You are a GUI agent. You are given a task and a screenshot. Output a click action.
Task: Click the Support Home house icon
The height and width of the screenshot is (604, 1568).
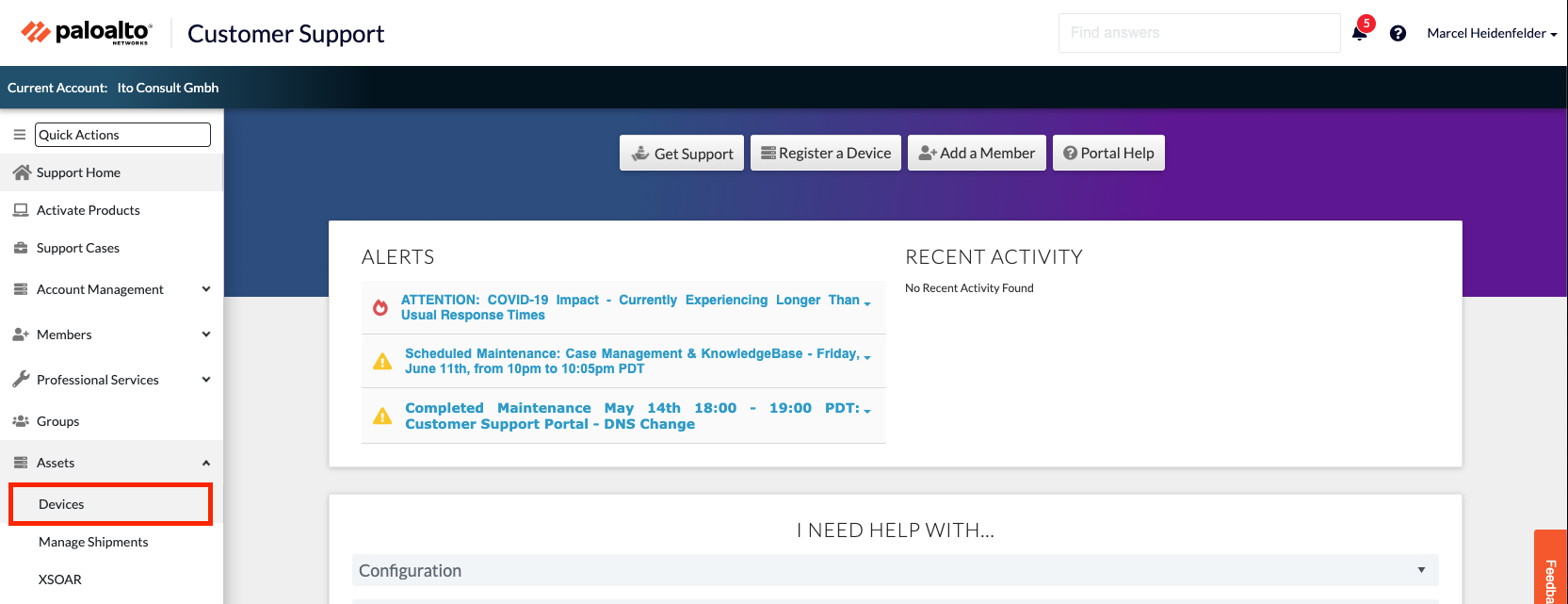pos(22,172)
